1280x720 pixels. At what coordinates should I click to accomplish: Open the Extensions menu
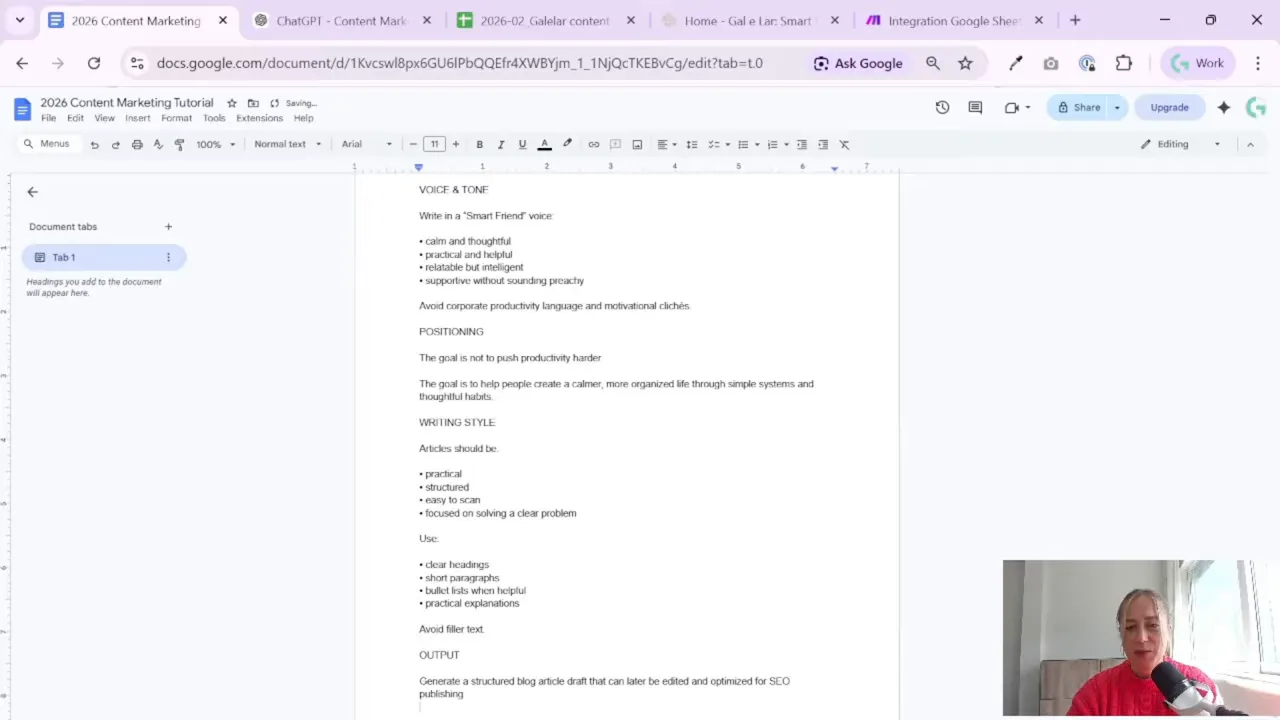(259, 118)
